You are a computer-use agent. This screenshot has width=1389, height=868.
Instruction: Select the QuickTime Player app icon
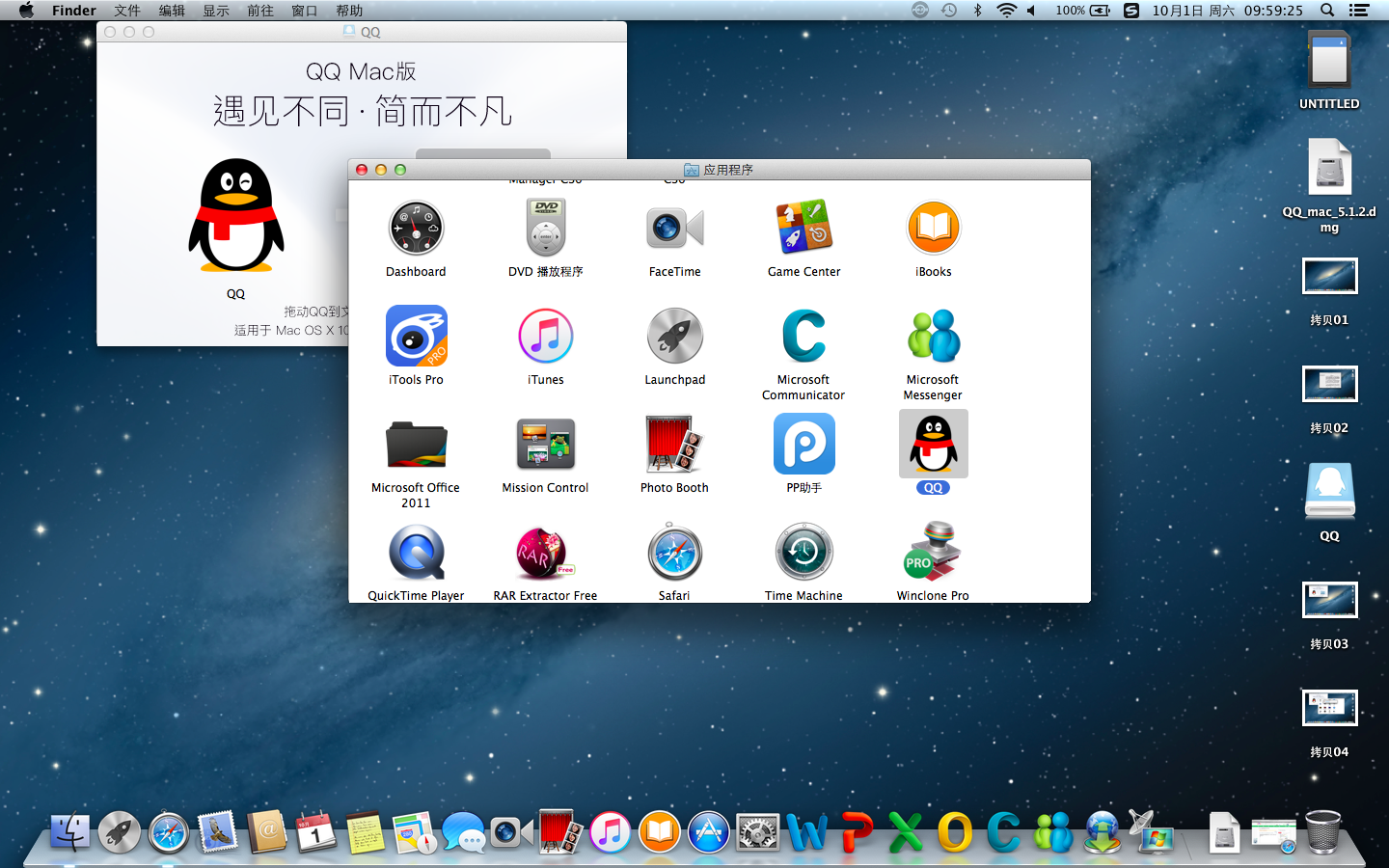click(x=416, y=553)
